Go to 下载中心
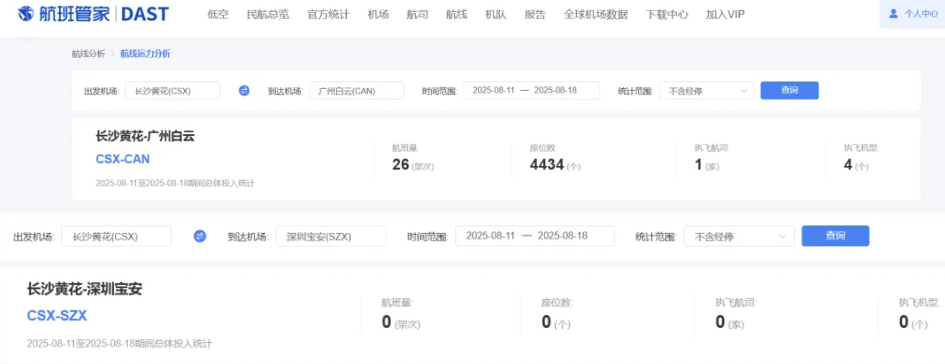 (x=667, y=14)
